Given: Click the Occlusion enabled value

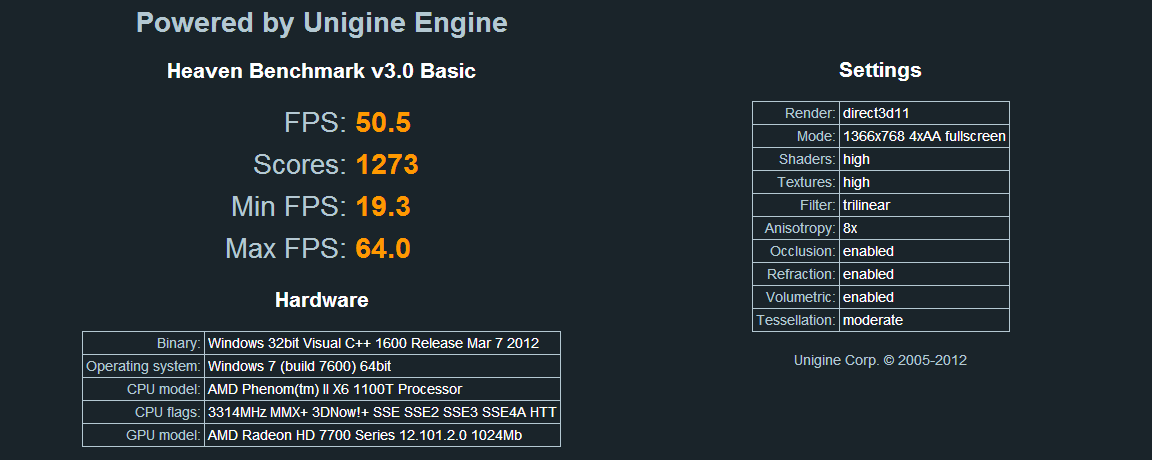Looking at the screenshot, I should (x=868, y=251).
